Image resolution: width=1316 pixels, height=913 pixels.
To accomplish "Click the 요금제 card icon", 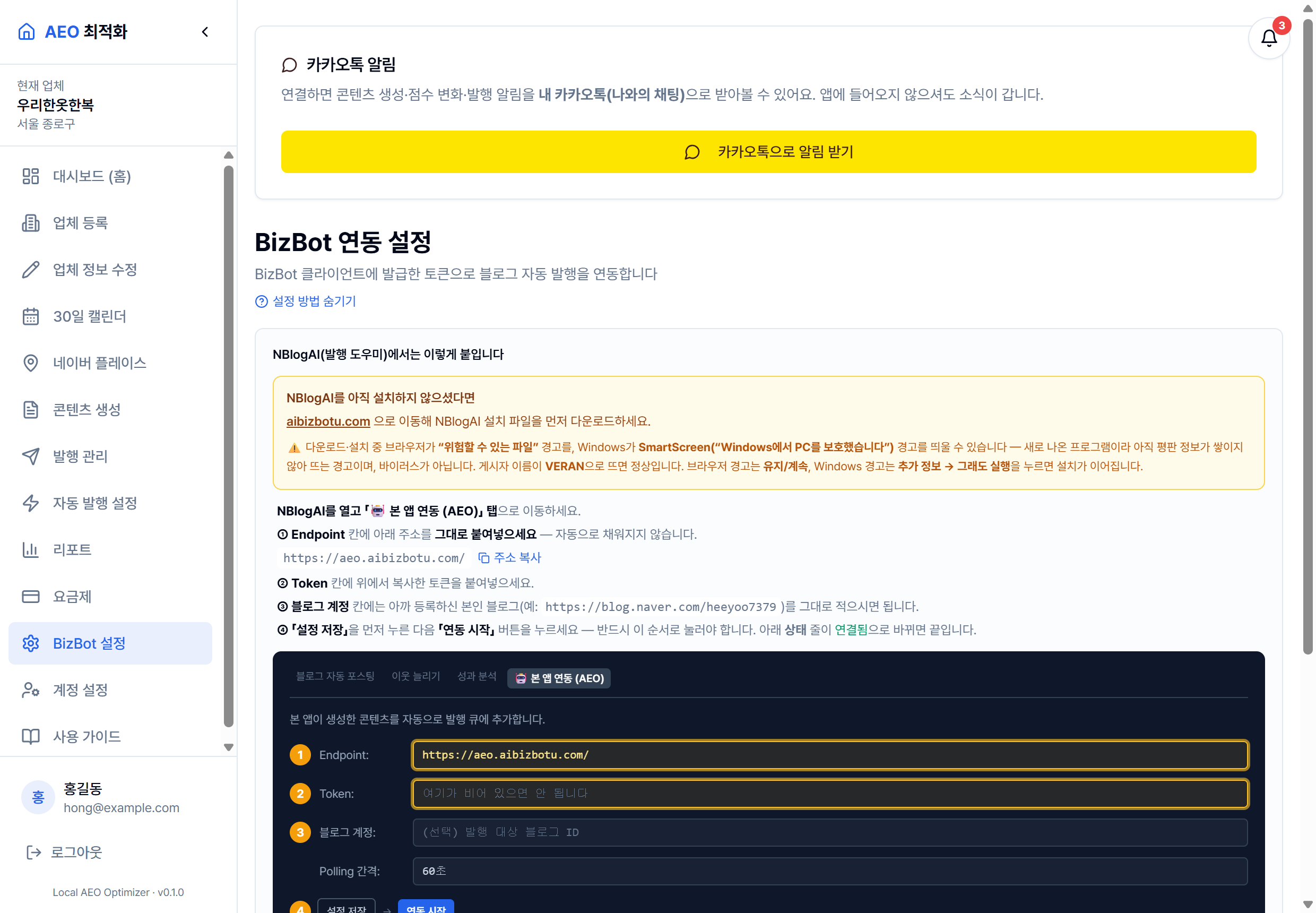I will coord(31,597).
